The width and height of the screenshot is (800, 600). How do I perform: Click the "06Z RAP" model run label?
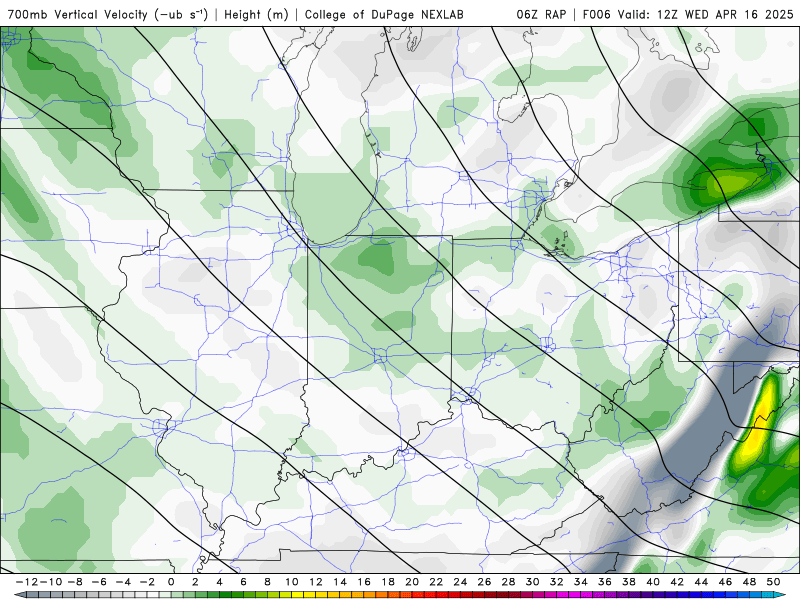[541, 14]
